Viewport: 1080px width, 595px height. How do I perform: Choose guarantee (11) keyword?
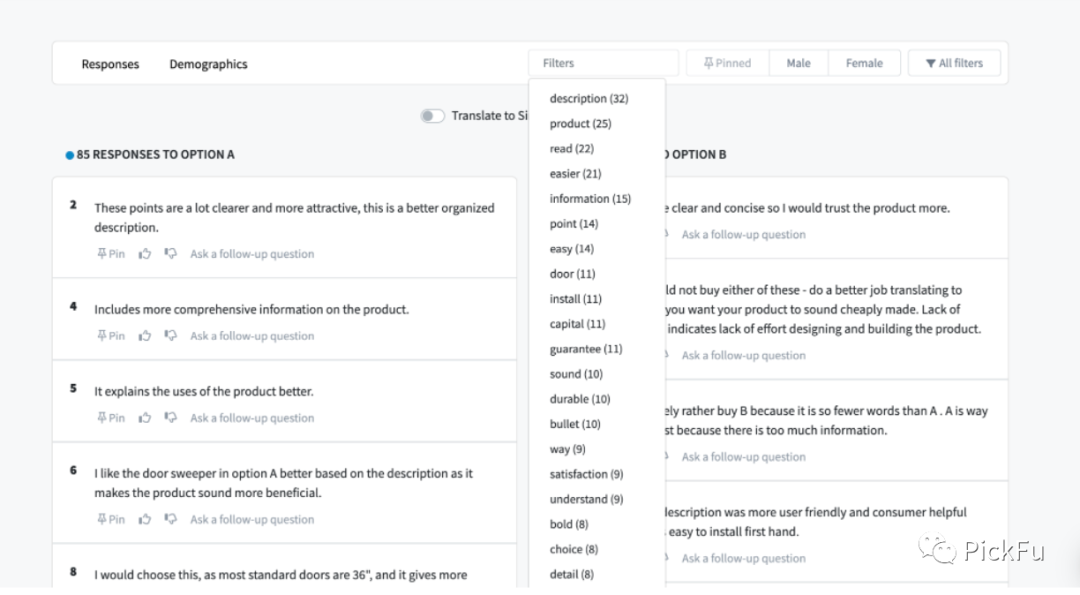point(585,349)
